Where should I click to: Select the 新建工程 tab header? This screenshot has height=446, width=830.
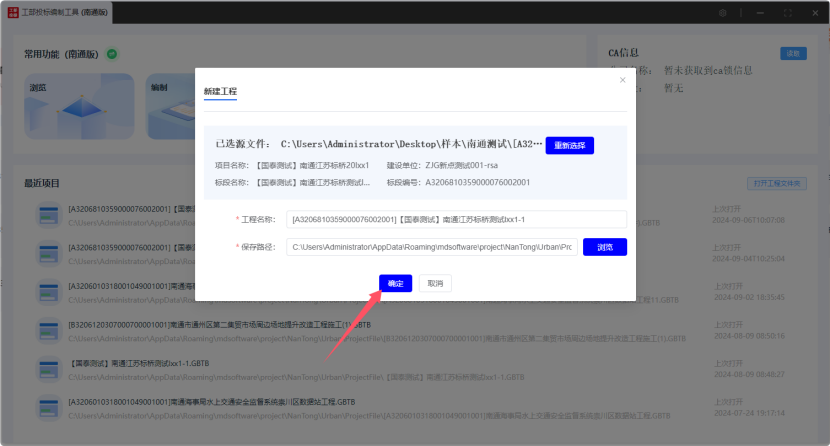[220, 91]
